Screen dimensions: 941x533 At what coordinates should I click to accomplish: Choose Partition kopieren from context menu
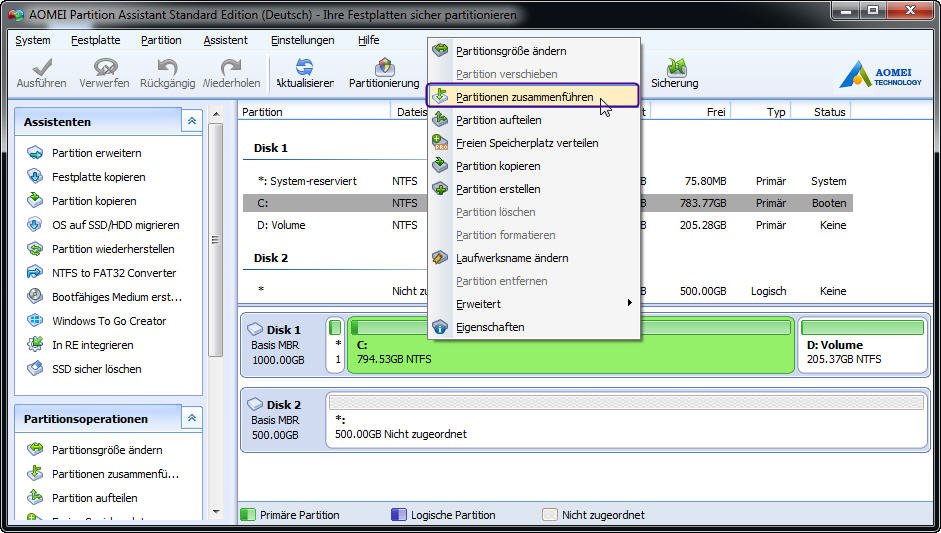point(534,166)
